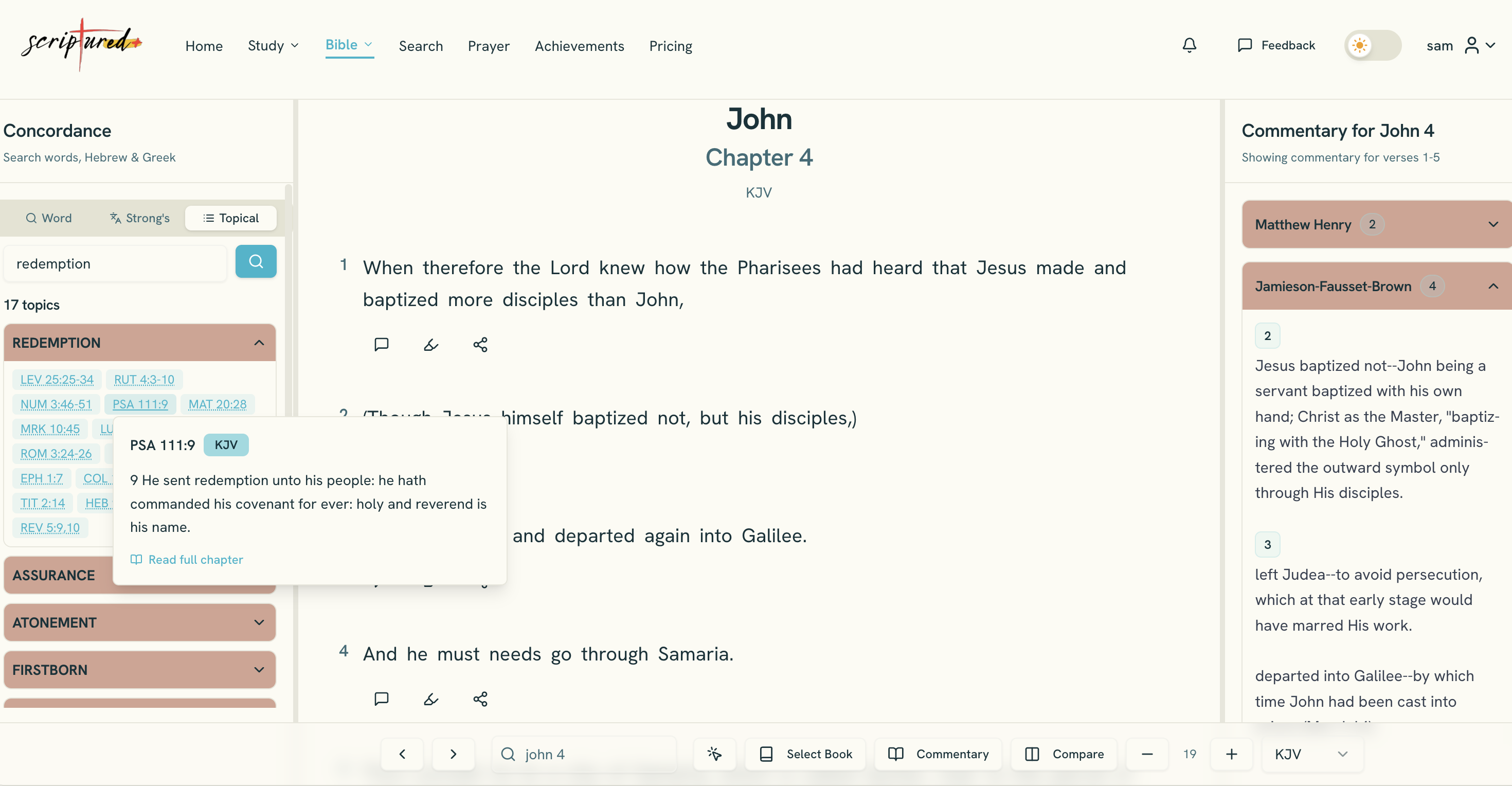
Task: Open the notifications bell
Action: [x=1189, y=45]
